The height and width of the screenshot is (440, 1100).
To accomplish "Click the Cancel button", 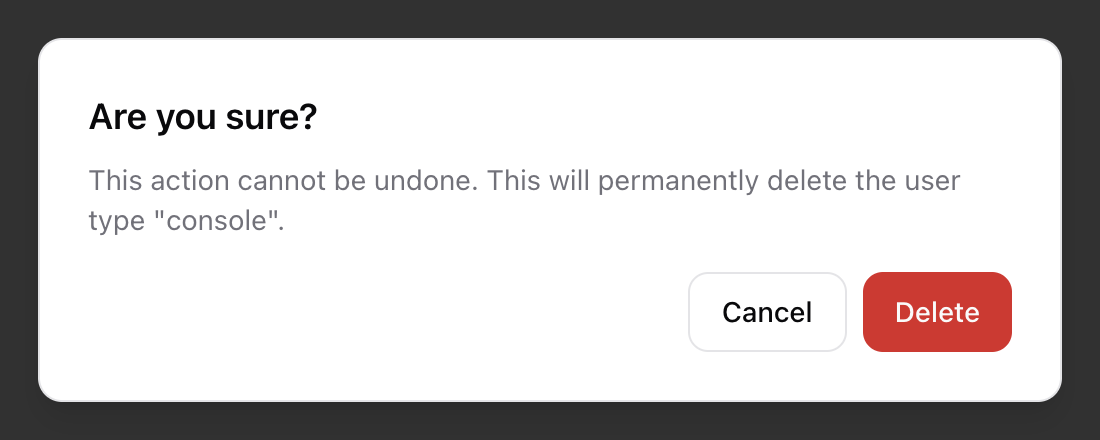I will point(767,312).
